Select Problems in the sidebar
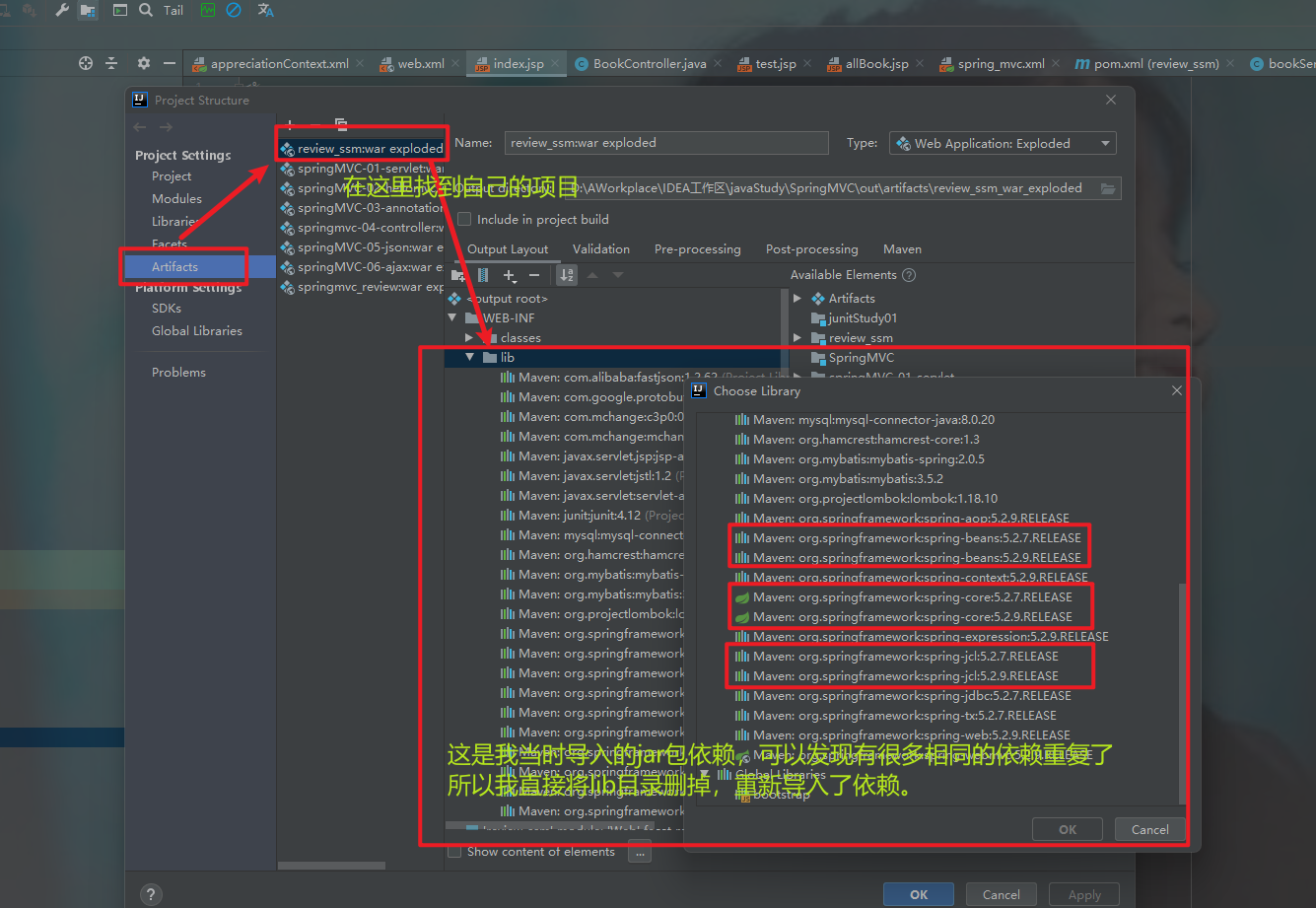The image size is (1316, 908). (x=178, y=372)
